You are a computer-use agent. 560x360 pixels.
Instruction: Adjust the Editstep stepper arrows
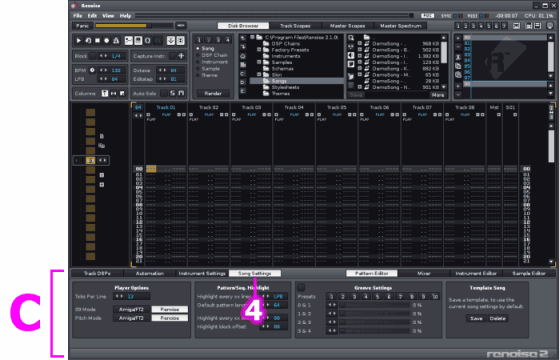coord(162,79)
